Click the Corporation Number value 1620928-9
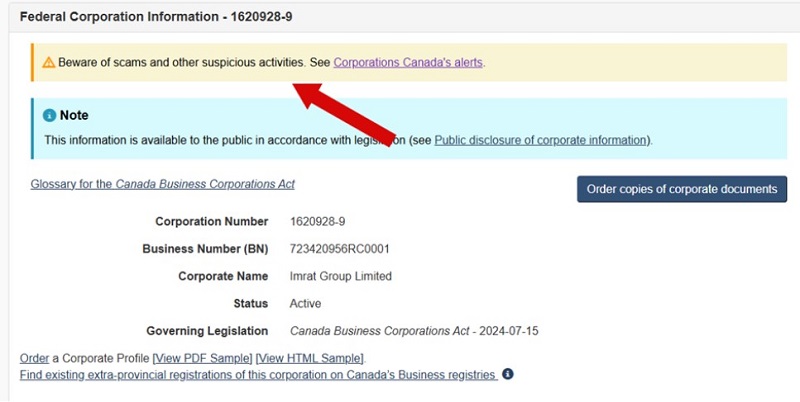The height and width of the screenshot is (402, 800). point(317,221)
